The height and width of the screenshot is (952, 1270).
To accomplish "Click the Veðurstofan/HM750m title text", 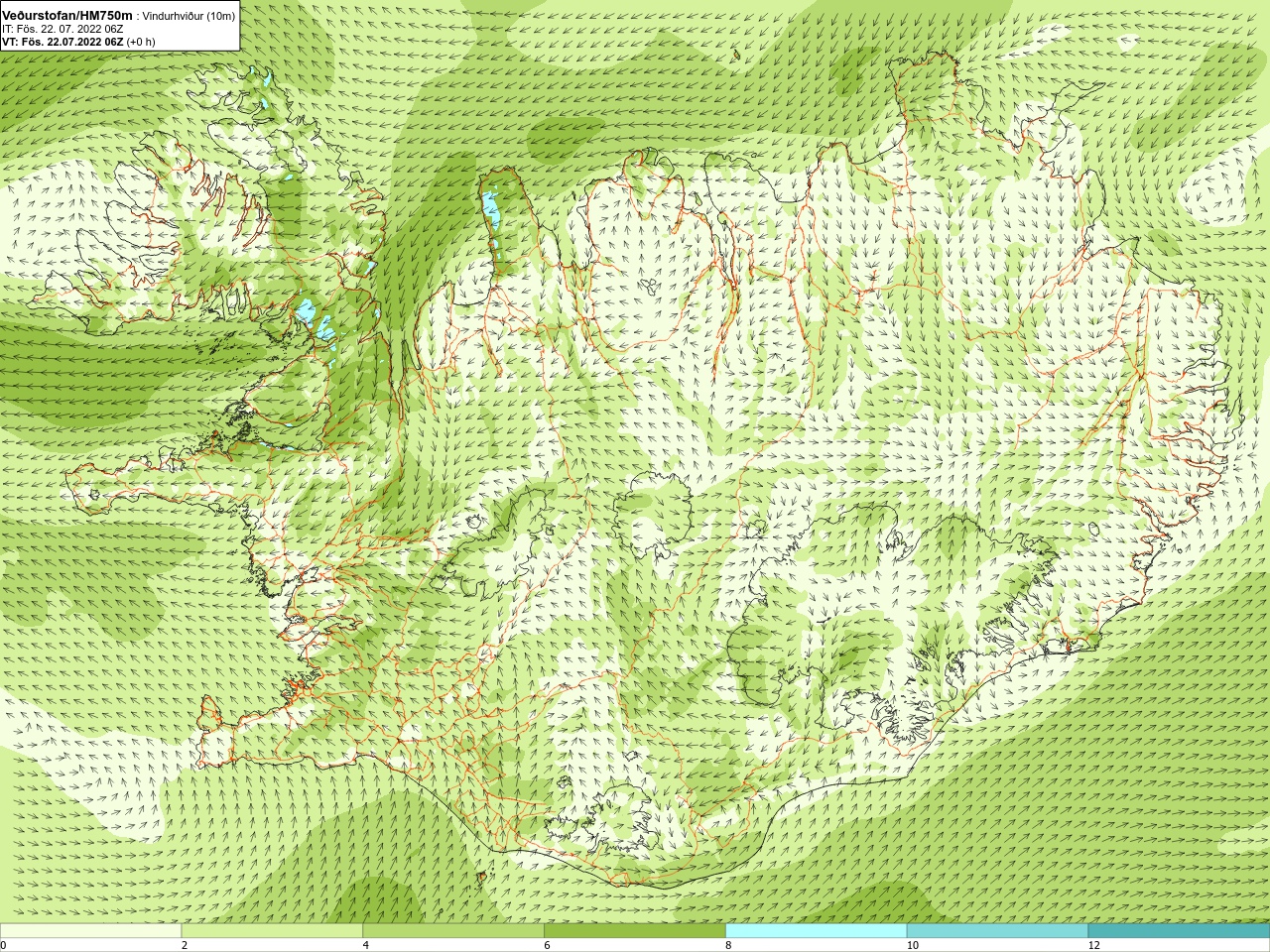I will point(67,16).
